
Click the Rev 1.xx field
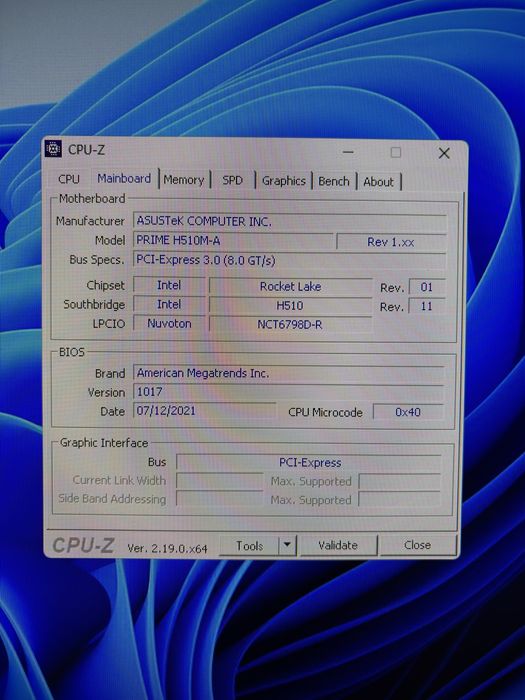(x=391, y=242)
